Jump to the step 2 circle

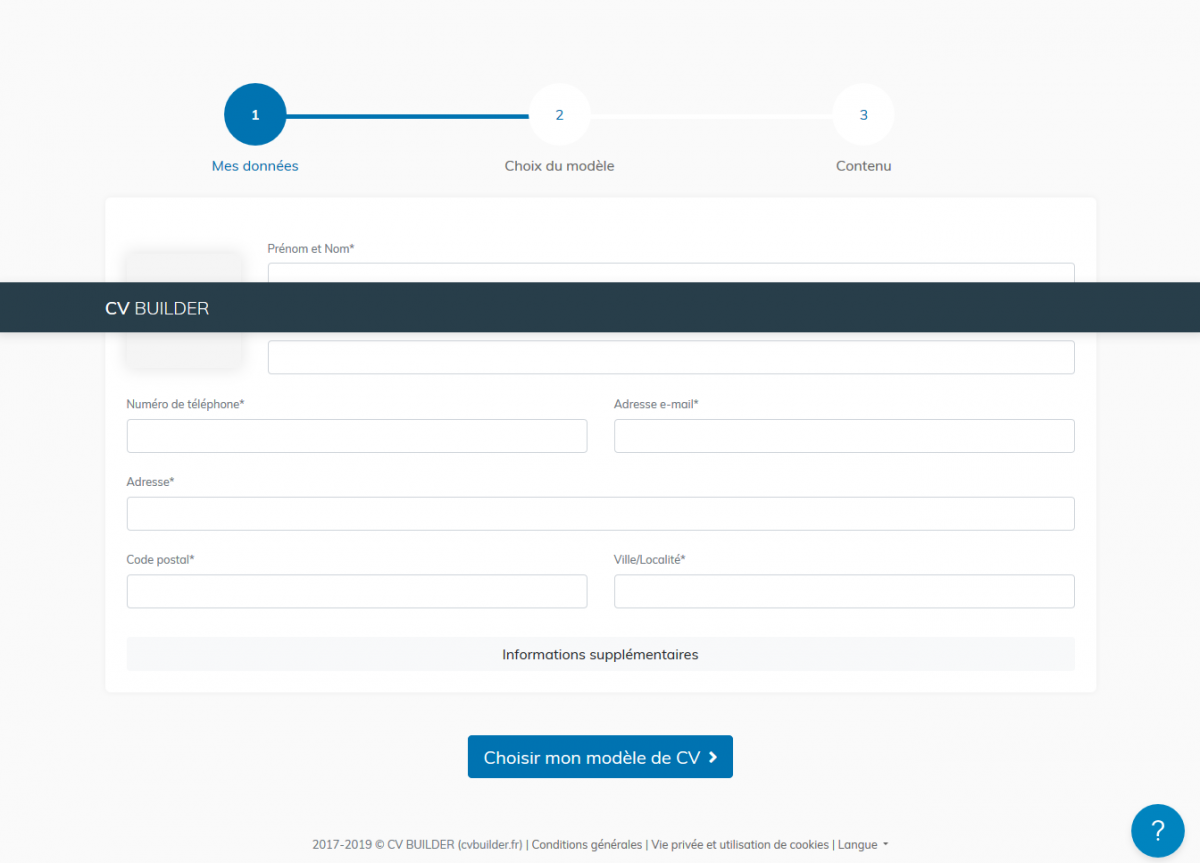pos(559,115)
